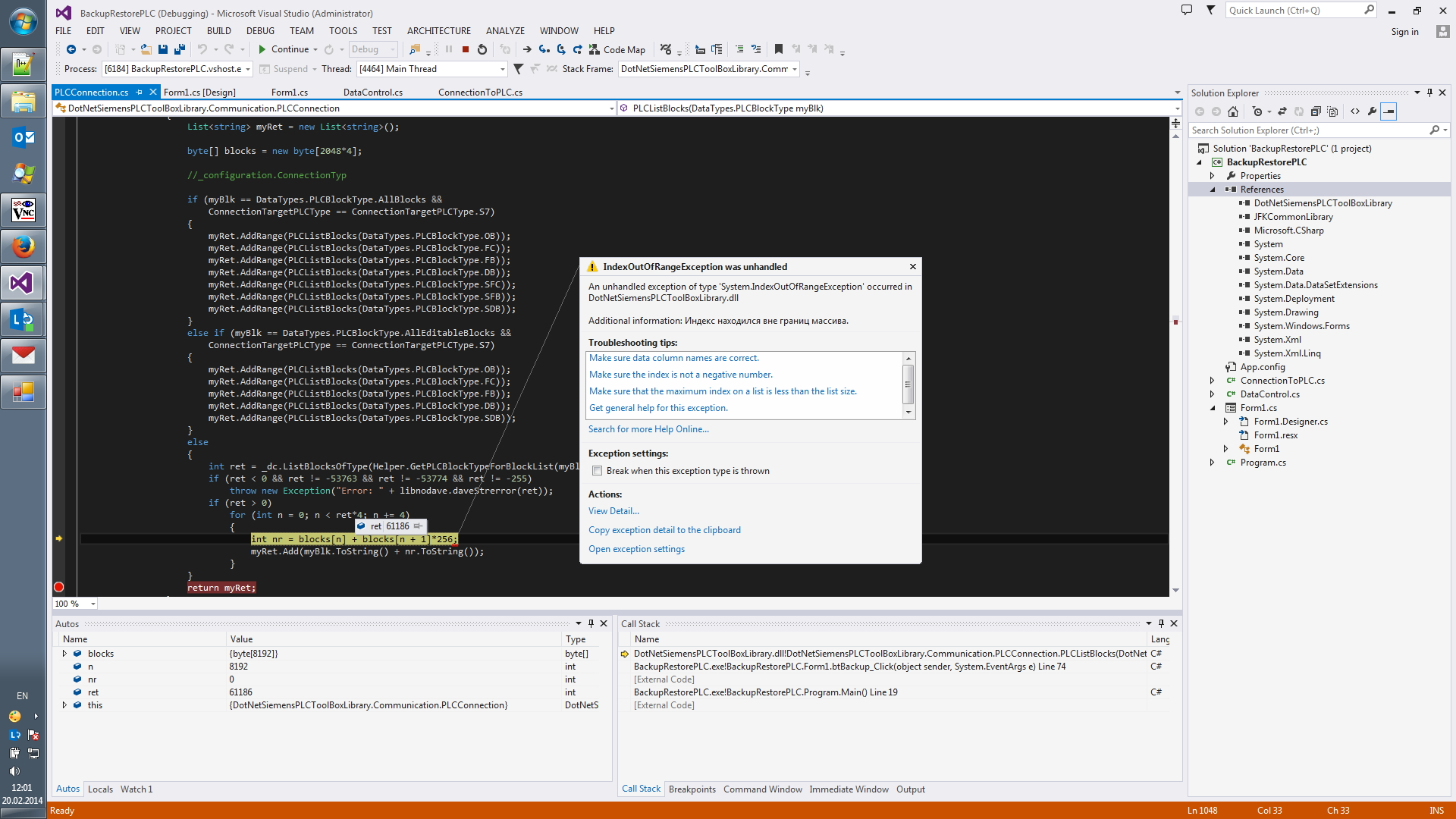Image resolution: width=1456 pixels, height=819 pixels.
Task: Click Solution Explorer Collapse All icon
Action: [x=1316, y=111]
